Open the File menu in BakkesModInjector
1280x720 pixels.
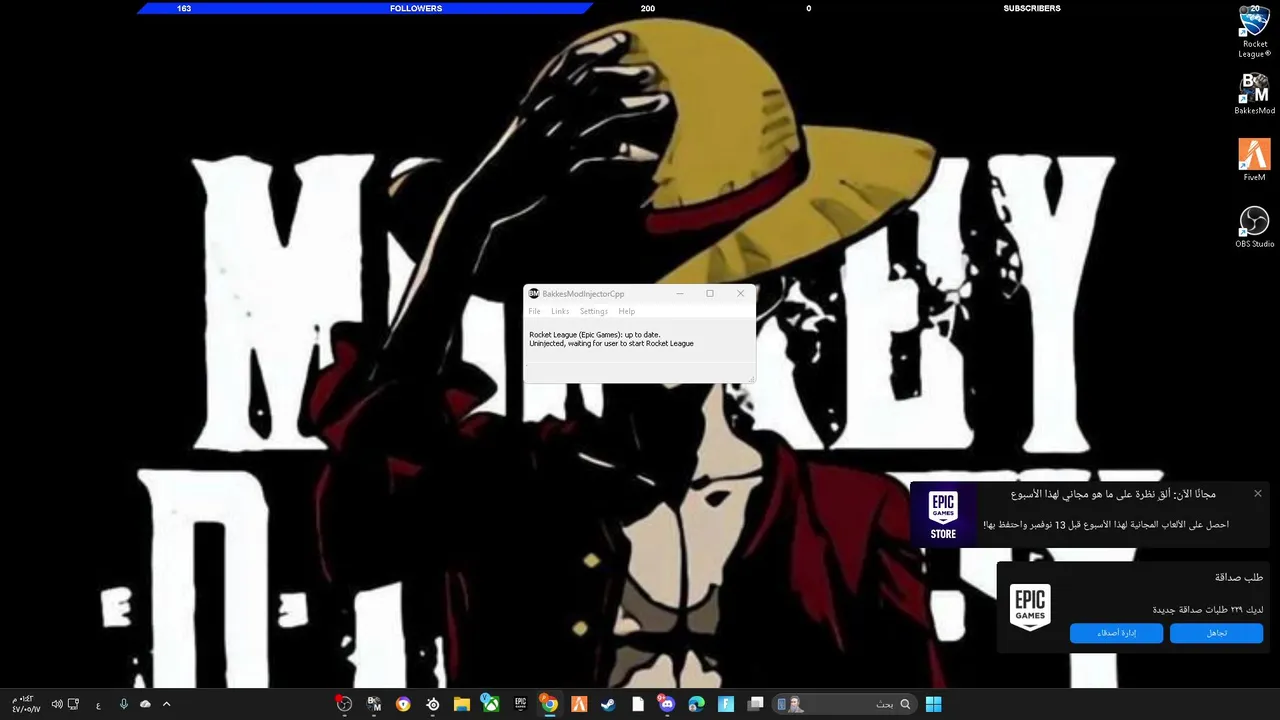coord(534,311)
